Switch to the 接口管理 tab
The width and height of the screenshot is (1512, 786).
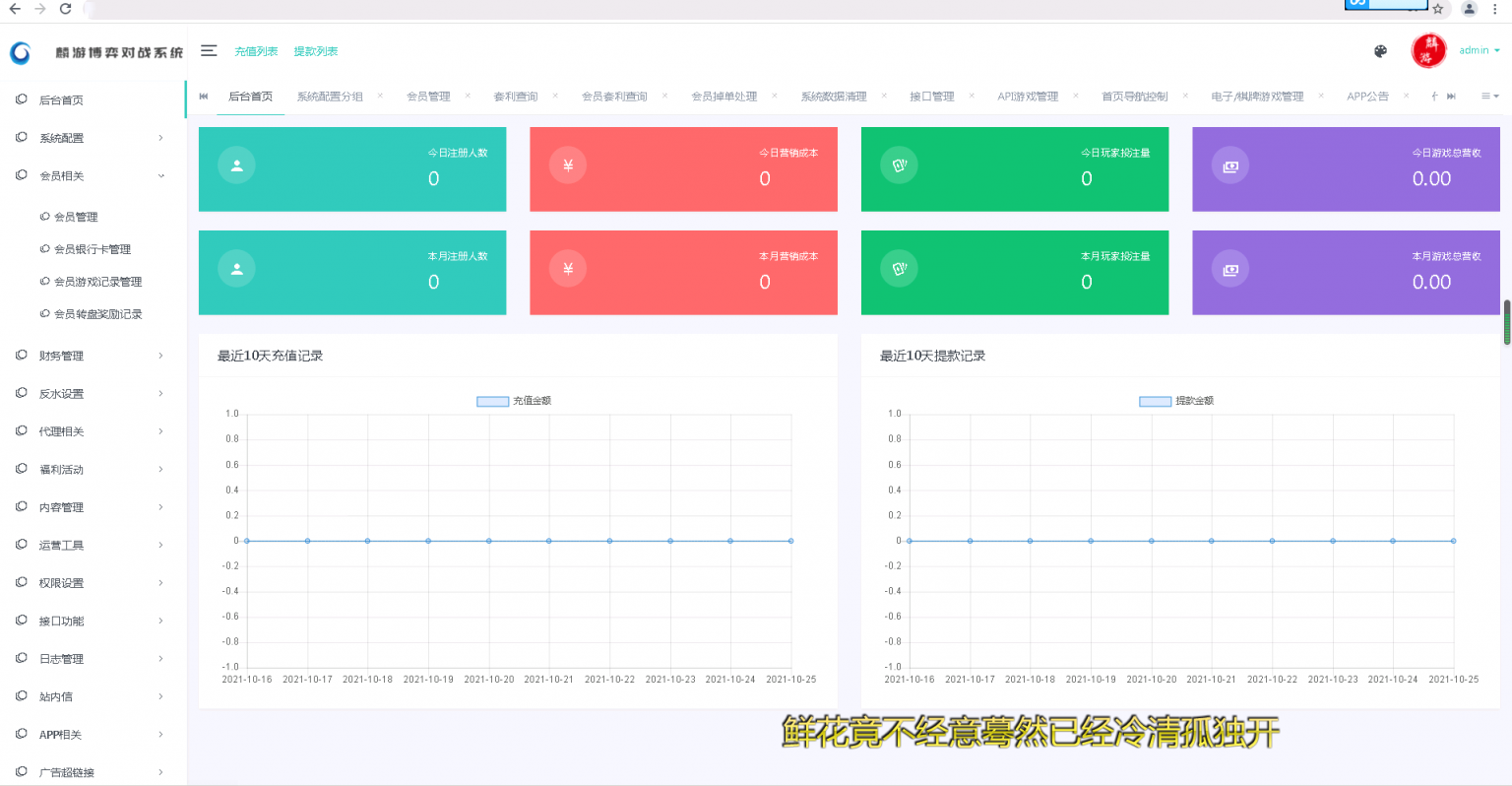[x=931, y=97]
